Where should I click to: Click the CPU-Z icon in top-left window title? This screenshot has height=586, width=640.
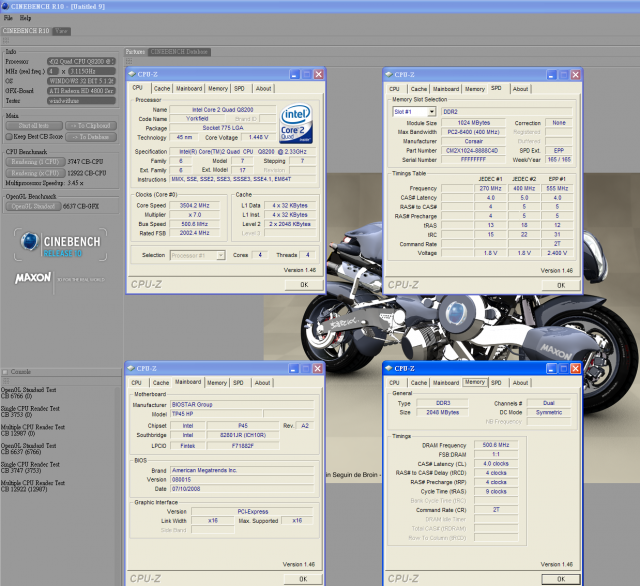(x=132, y=74)
